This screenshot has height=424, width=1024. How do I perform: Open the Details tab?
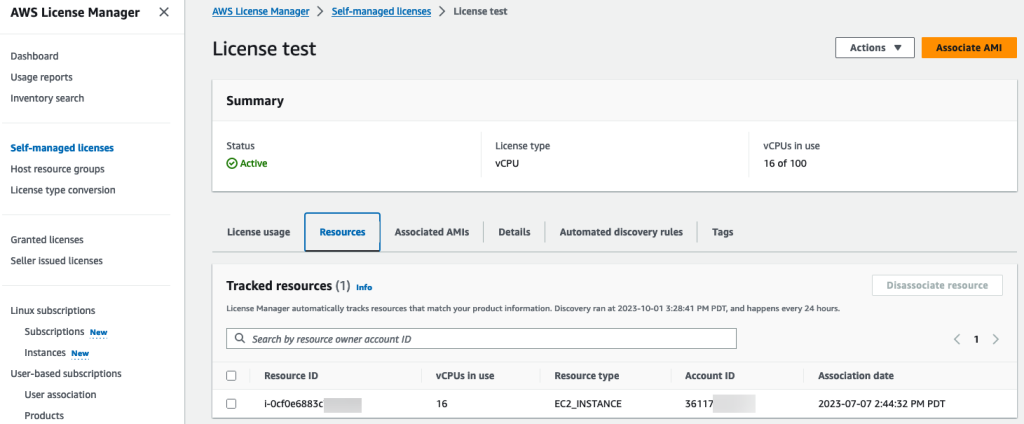pyautogui.click(x=514, y=232)
